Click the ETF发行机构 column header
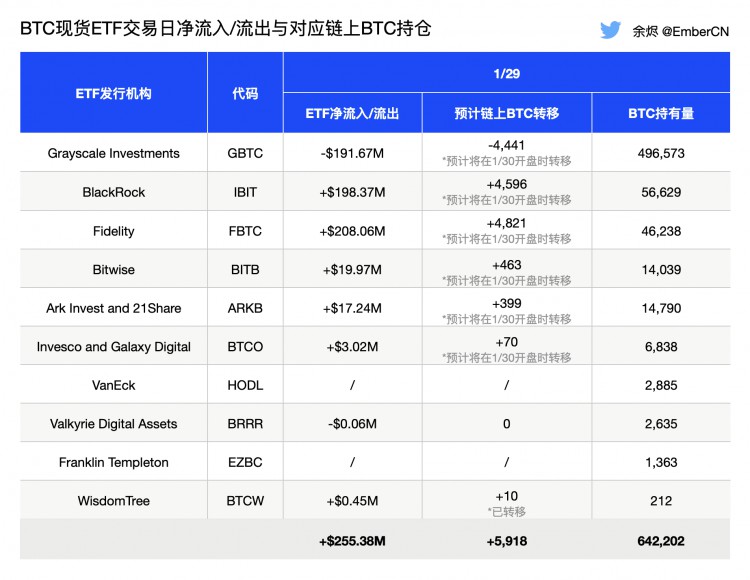 coord(113,93)
